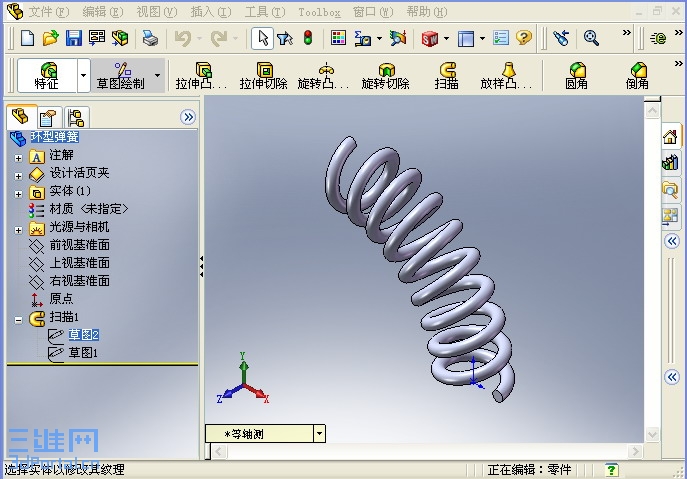Screen dimensions: 687x479
Task: Expand the 实体(1) tree node
Action: pos(18,194)
